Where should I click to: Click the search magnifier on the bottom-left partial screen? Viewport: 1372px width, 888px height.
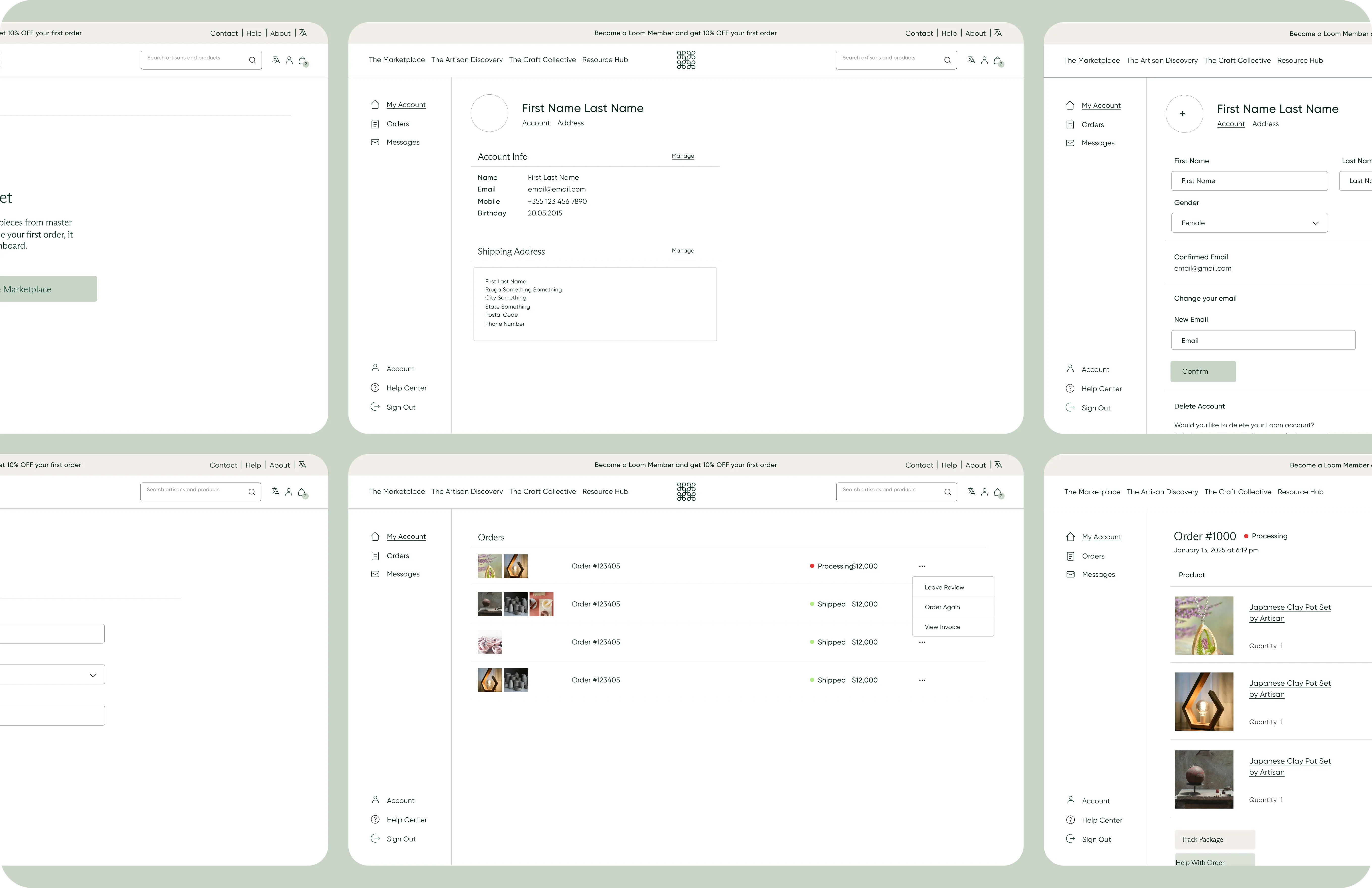point(251,492)
